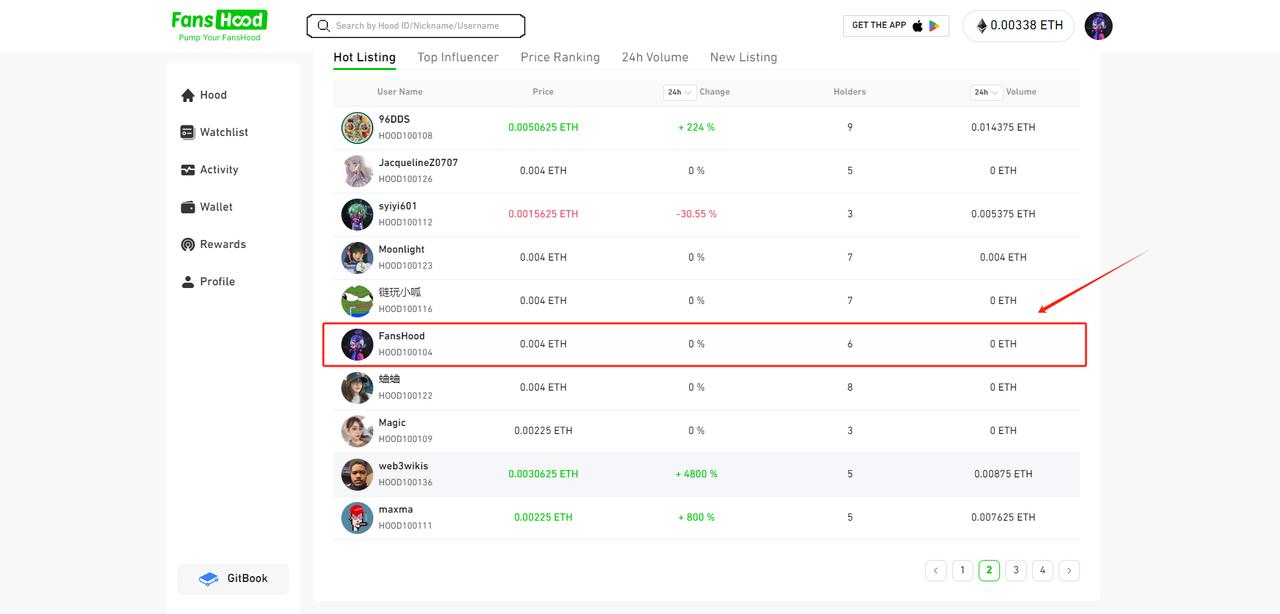Image resolution: width=1280 pixels, height=614 pixels.
Task: Click the FansHood logo
Action: 219,26
